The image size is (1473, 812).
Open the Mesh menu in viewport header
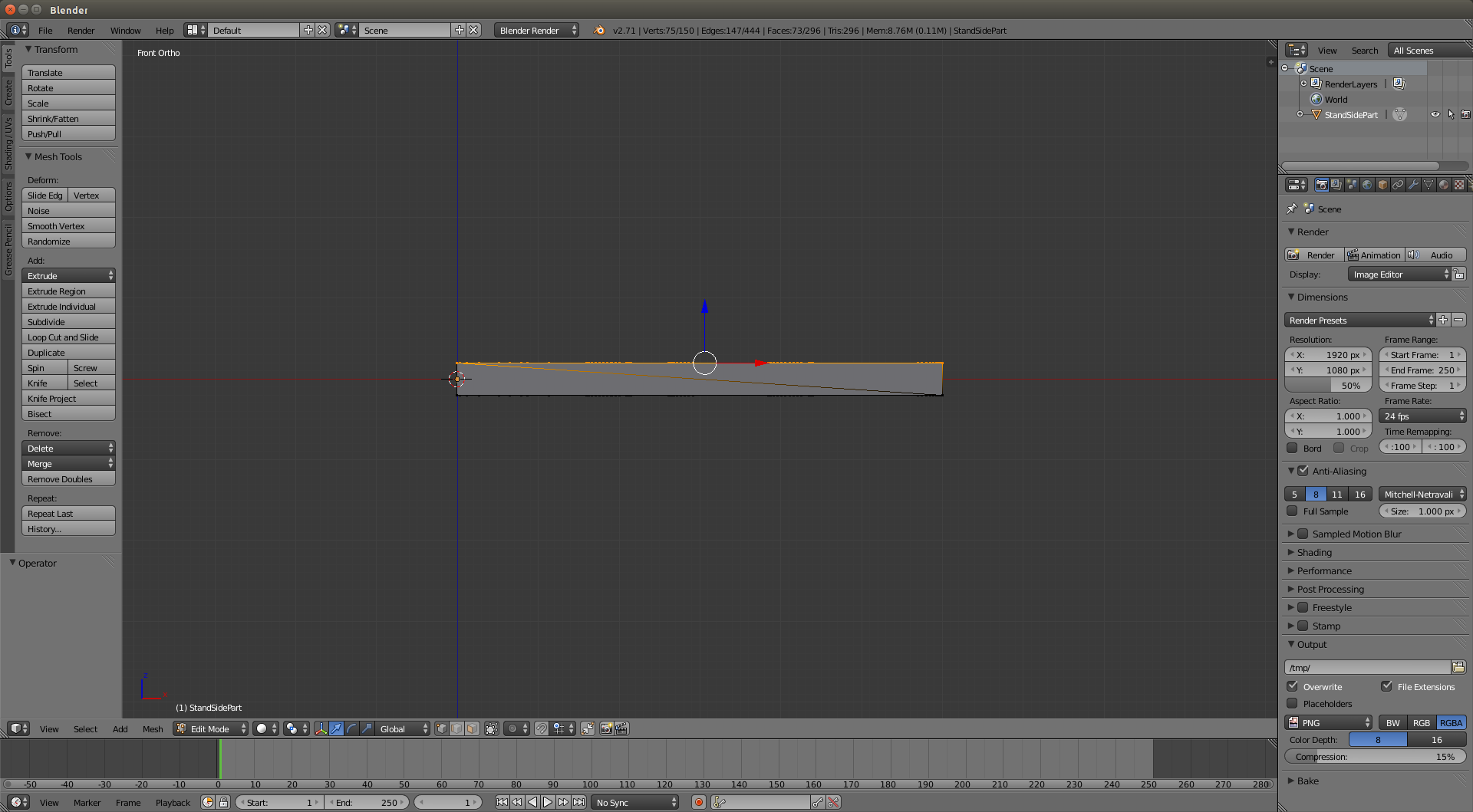[x=153, y=729]
